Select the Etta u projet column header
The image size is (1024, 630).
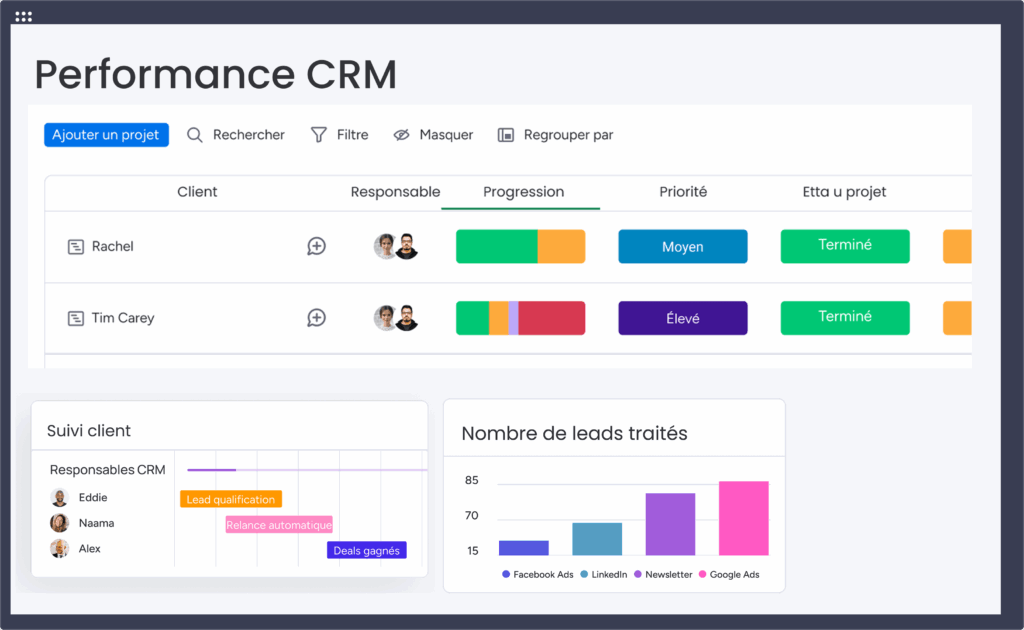pyautogui.click(x=844, y=192)
